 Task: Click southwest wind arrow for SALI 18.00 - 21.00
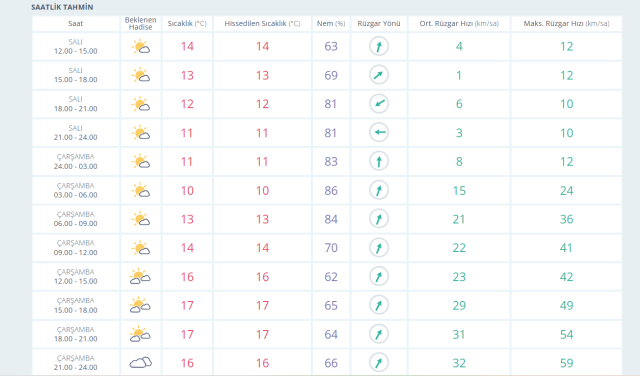tap(379, 104)
